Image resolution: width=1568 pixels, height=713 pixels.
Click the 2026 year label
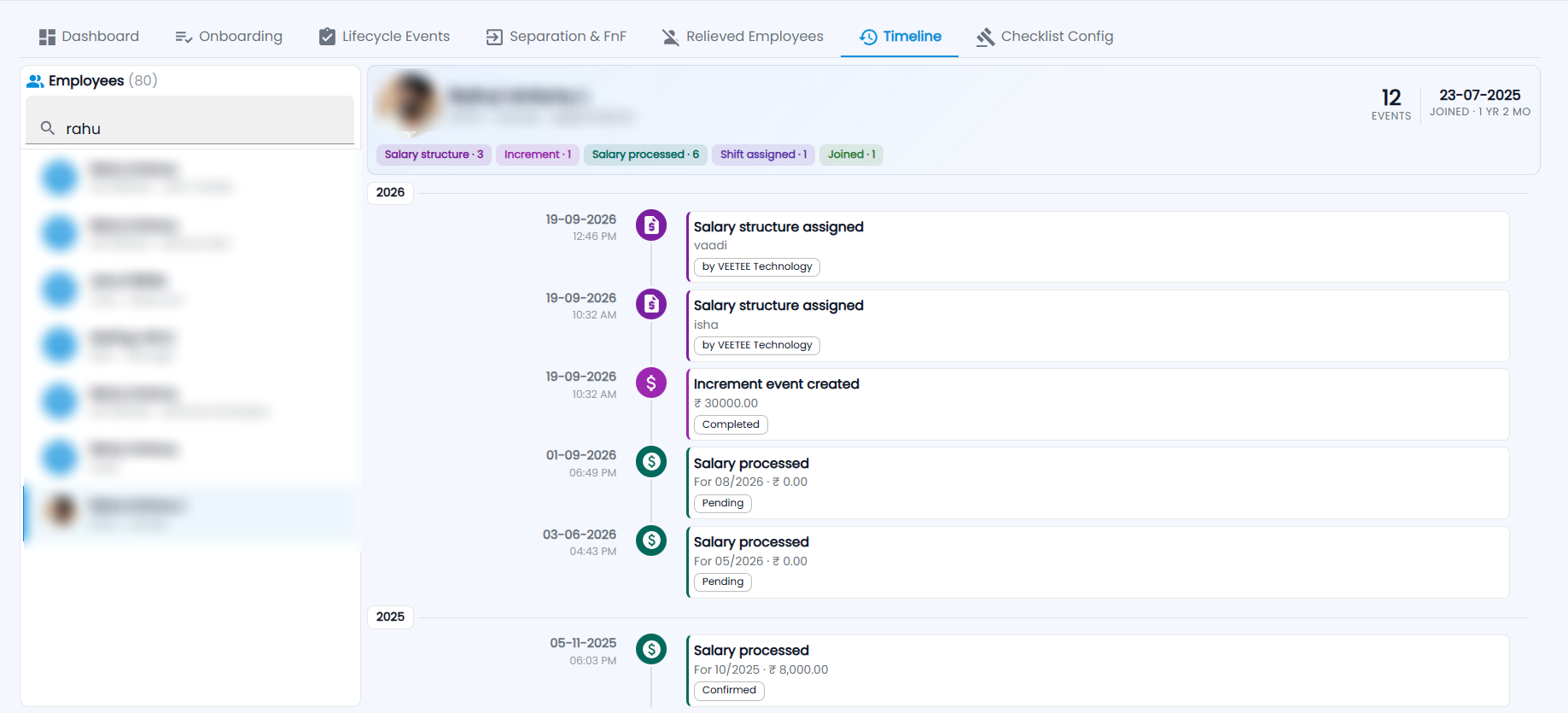tap(391, 192)
